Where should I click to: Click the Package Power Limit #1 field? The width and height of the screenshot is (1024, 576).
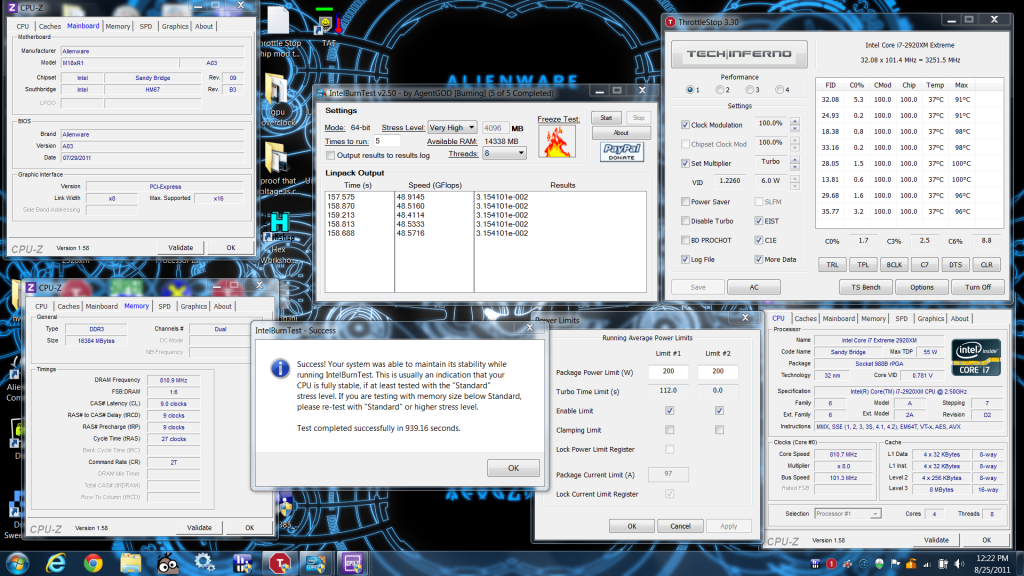click(668, 372)
